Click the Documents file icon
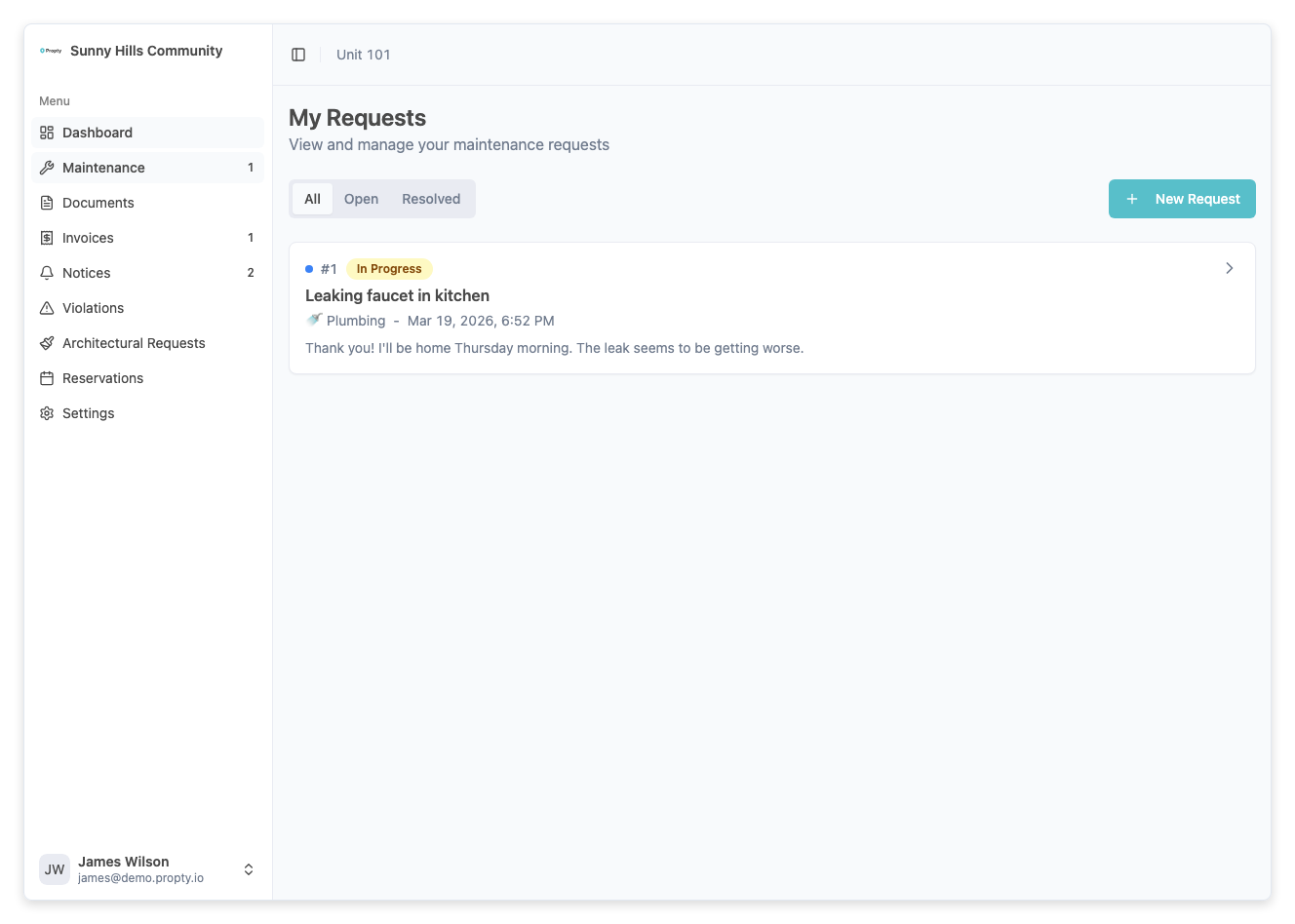The width and height of the screenshot is (1295, 924). tap(47, 203)
